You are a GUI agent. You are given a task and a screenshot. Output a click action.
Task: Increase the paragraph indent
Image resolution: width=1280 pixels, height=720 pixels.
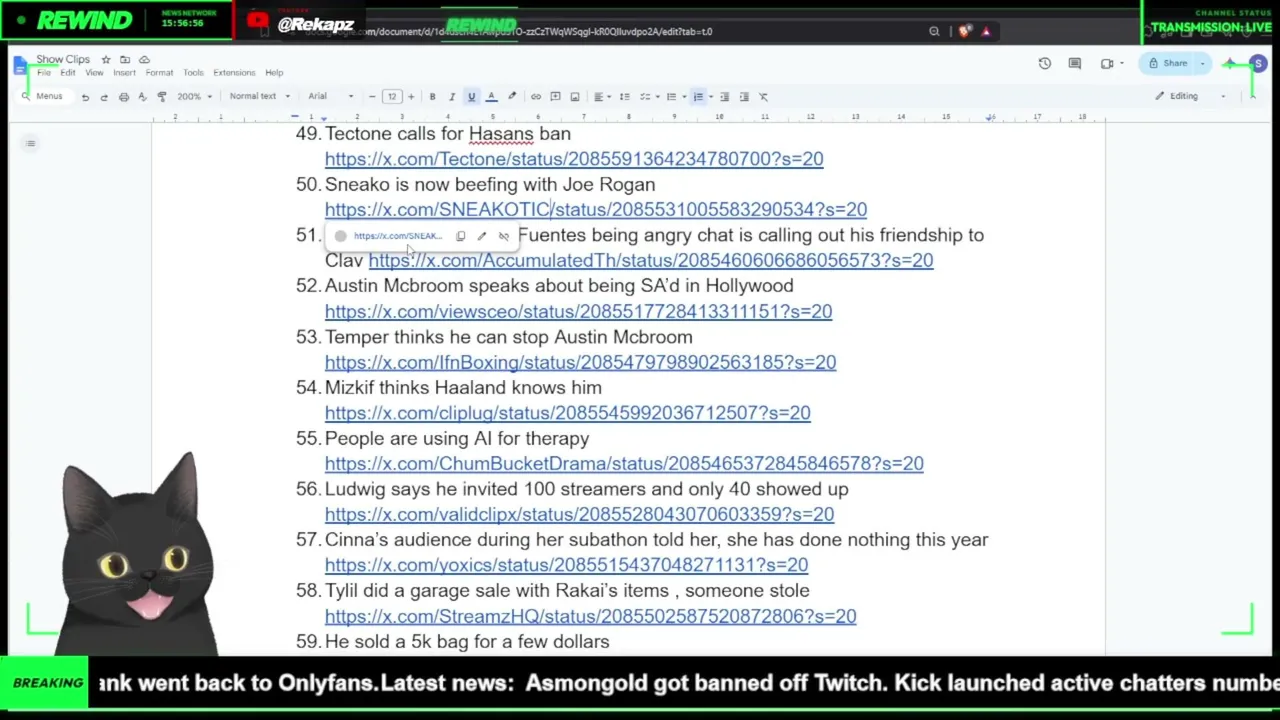[x=744, y=97]
